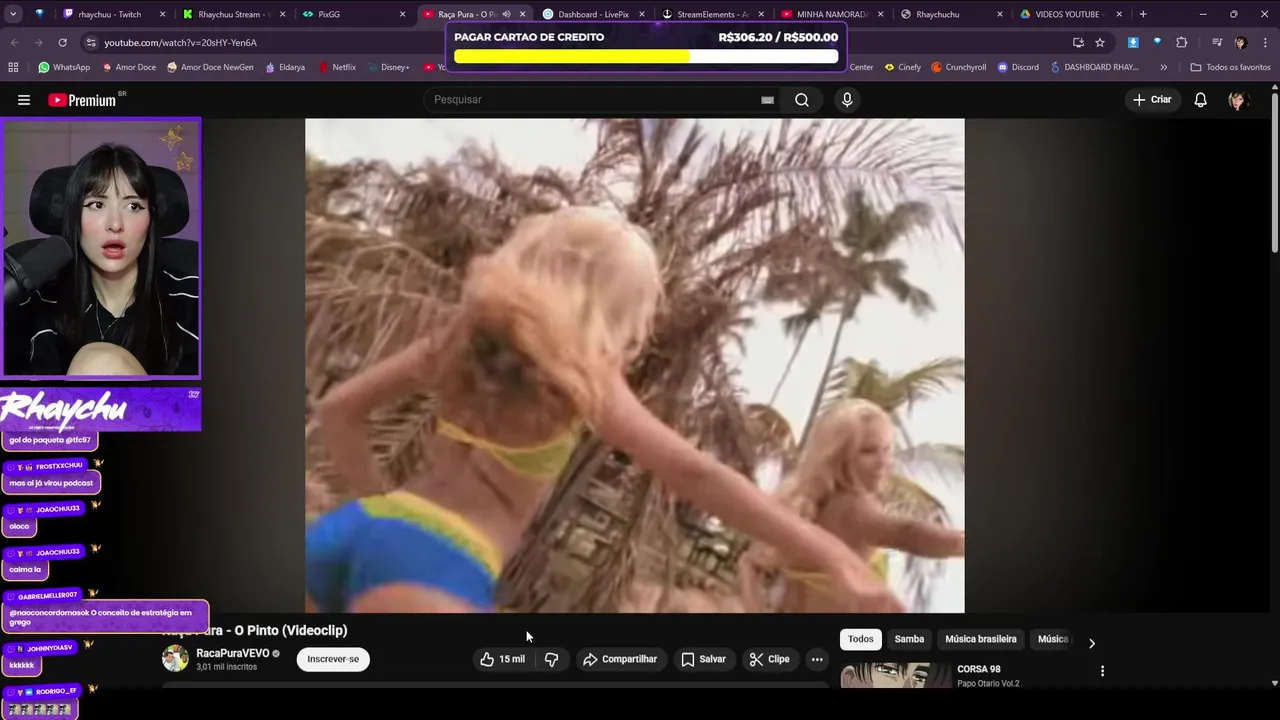Select the Todos filter chip
The image size is (1280, 720).
(x=861, y=639)
